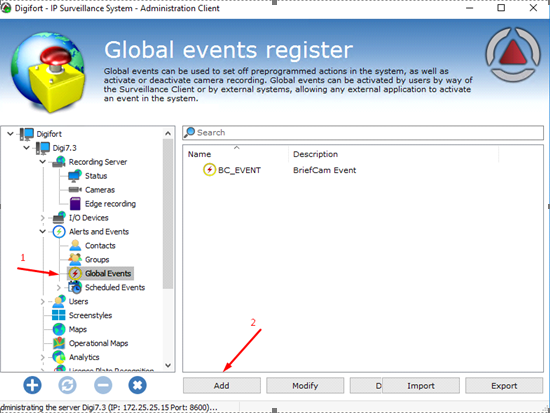Click the Alerts and Events bolt icon
This screenshot has height=413, width=550.
coord(59,232)
